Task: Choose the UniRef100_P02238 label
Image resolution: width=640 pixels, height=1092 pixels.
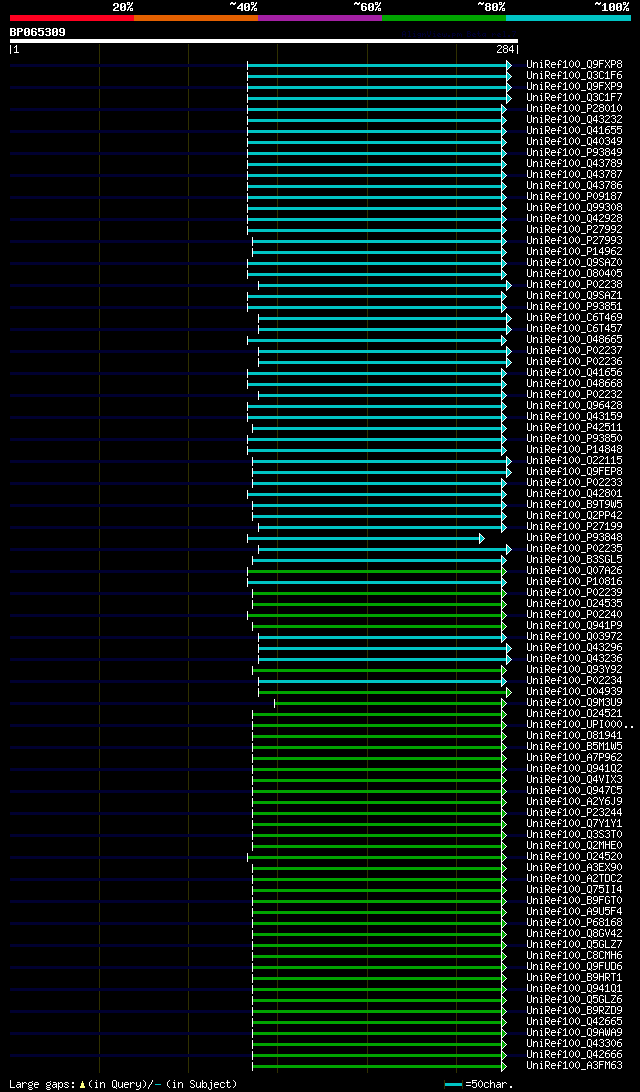Action: tap(575, 285)
